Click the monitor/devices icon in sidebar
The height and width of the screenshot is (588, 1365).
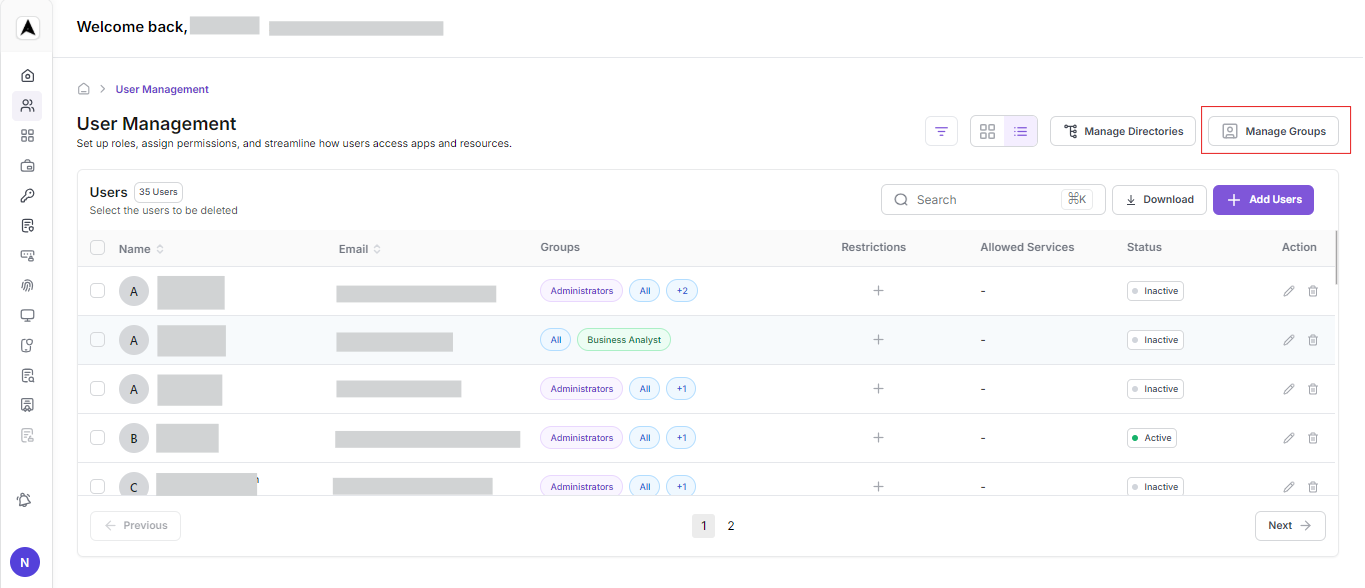[27, 315]
